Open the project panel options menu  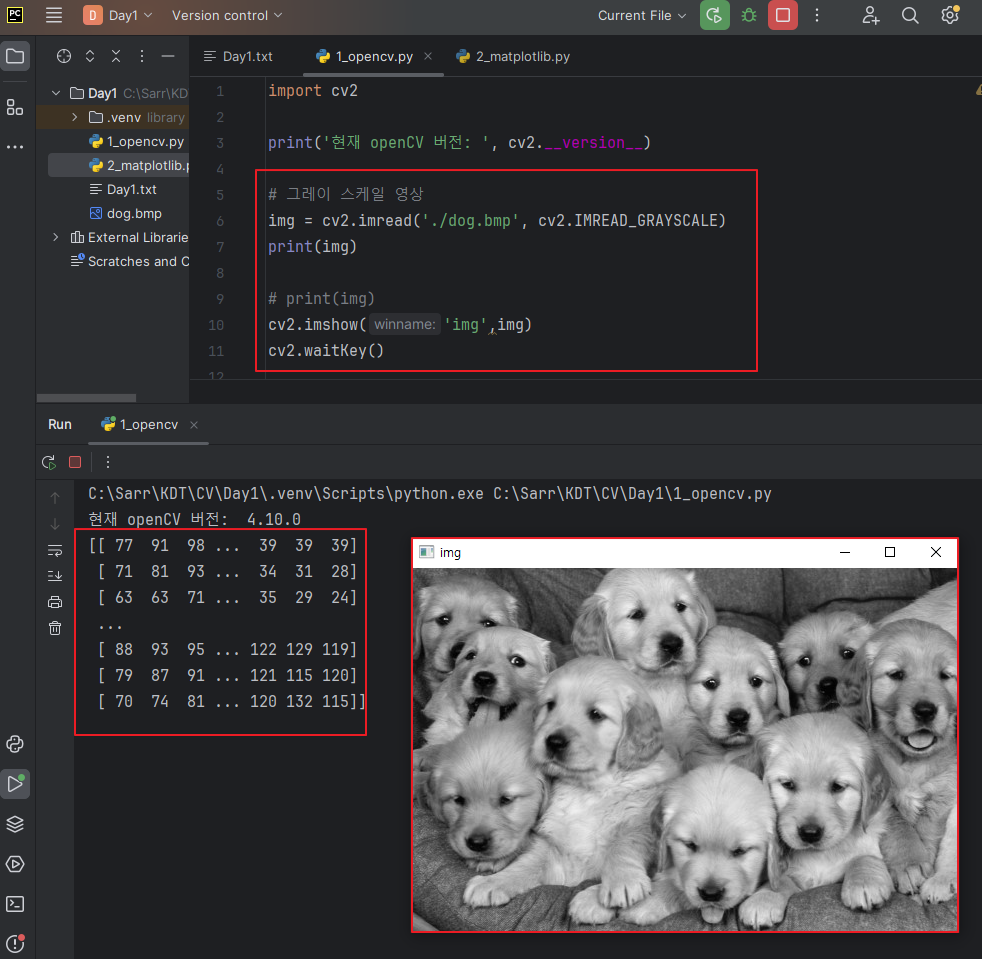142,56
